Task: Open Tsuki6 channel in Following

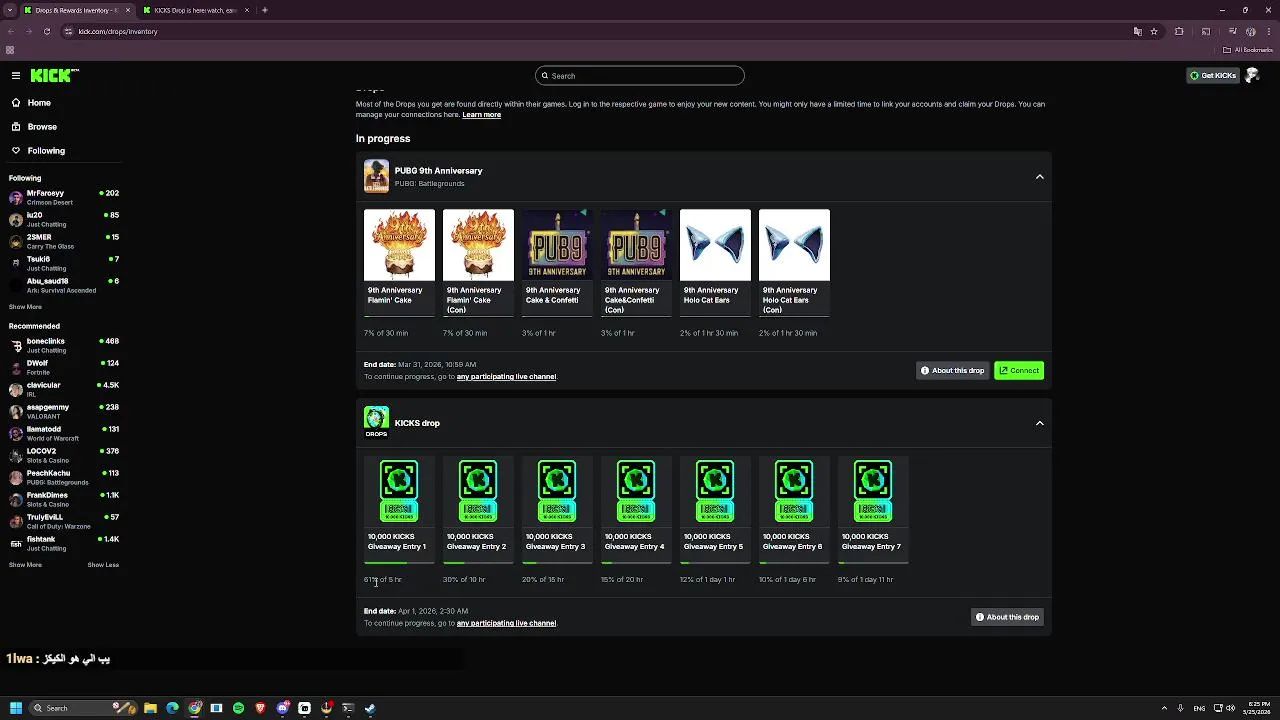Action: (x=63, y=263)
